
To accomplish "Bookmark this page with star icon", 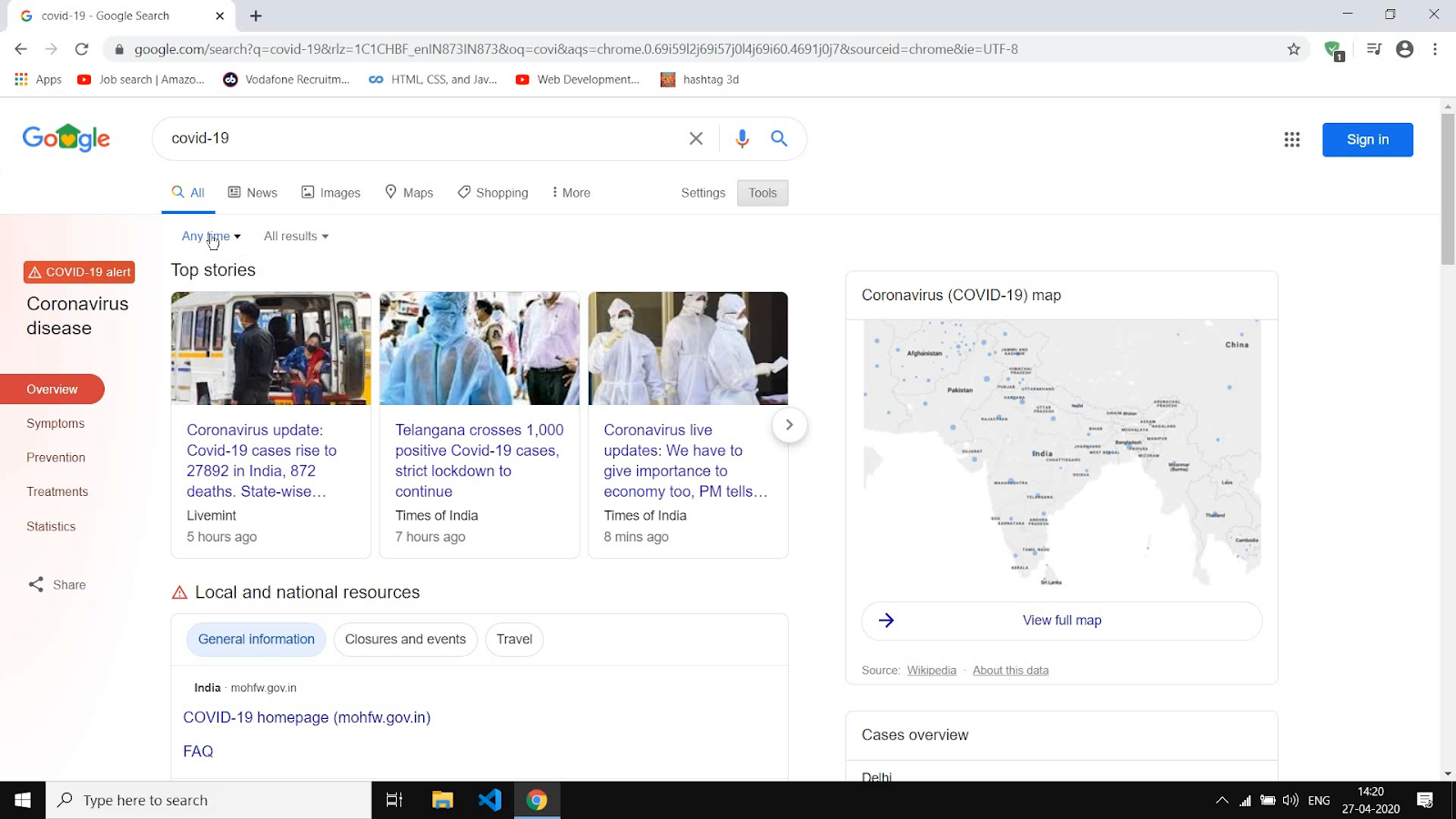I will (1294, 49).
